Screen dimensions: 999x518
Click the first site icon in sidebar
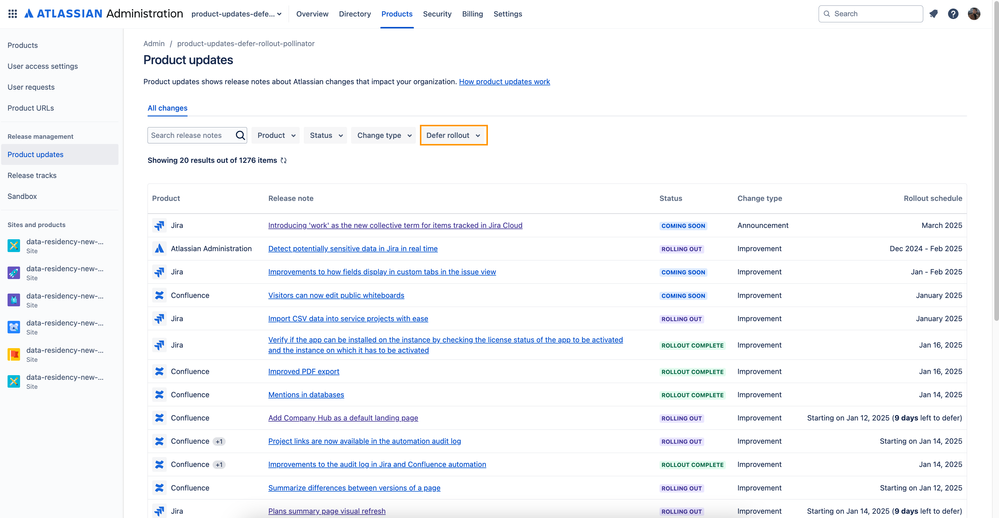[13, 245]
